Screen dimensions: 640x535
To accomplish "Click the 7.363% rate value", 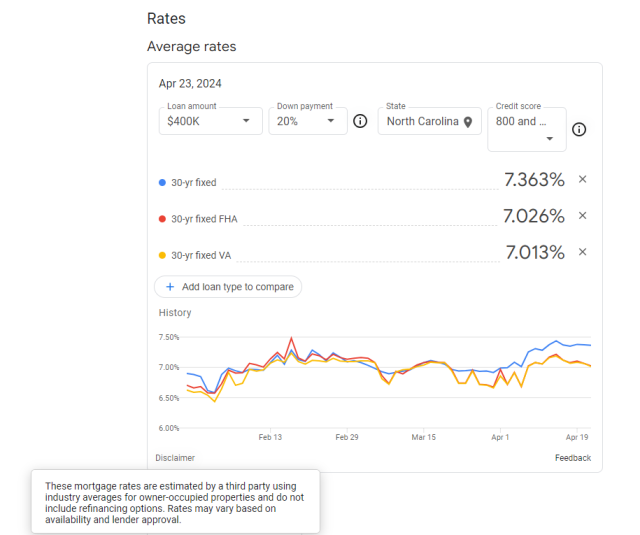I will pos(534,180).
